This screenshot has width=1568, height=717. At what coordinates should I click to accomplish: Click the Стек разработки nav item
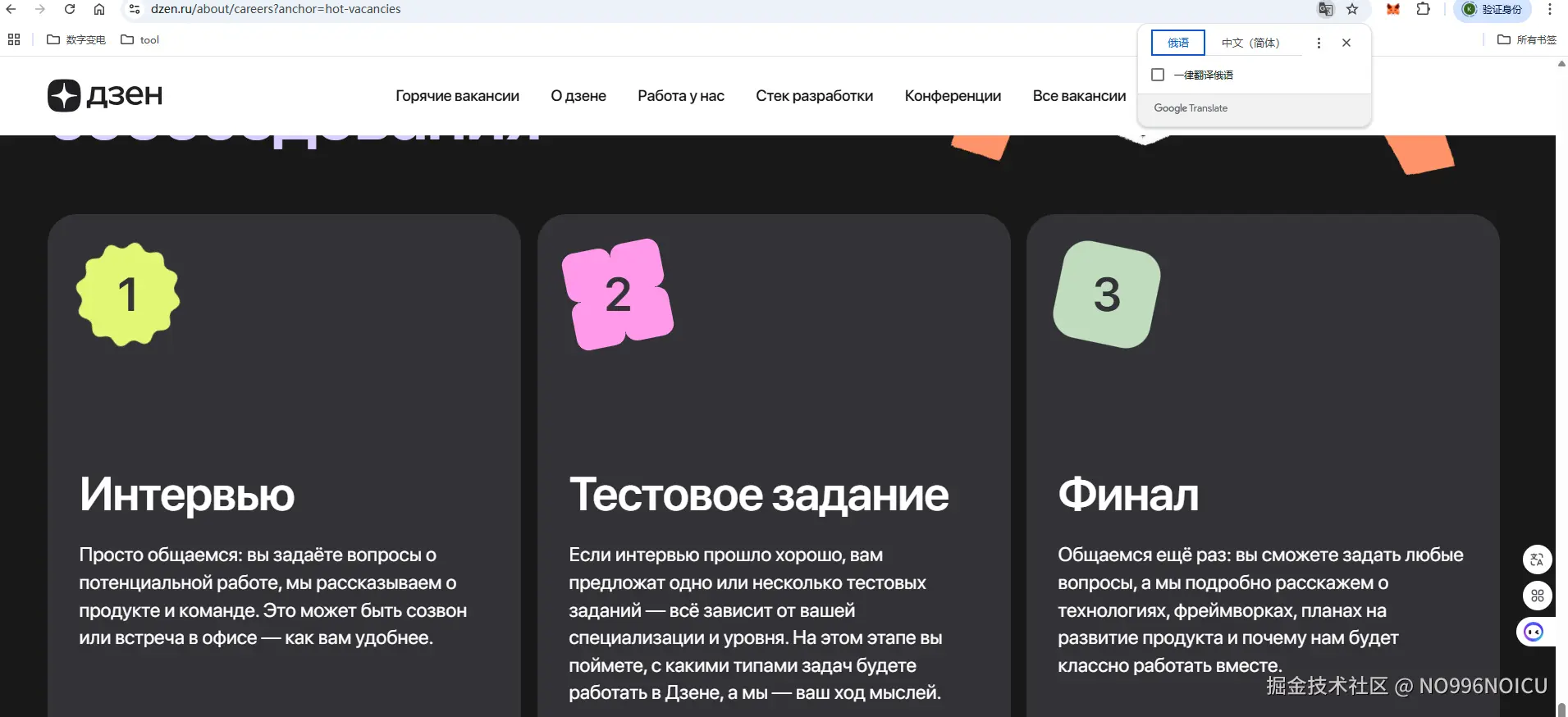(814, 96)
